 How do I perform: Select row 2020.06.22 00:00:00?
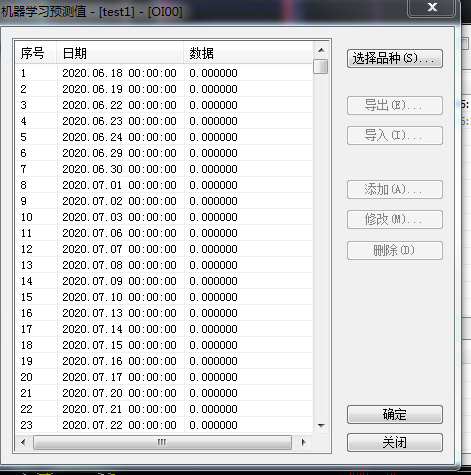[164, 105]
